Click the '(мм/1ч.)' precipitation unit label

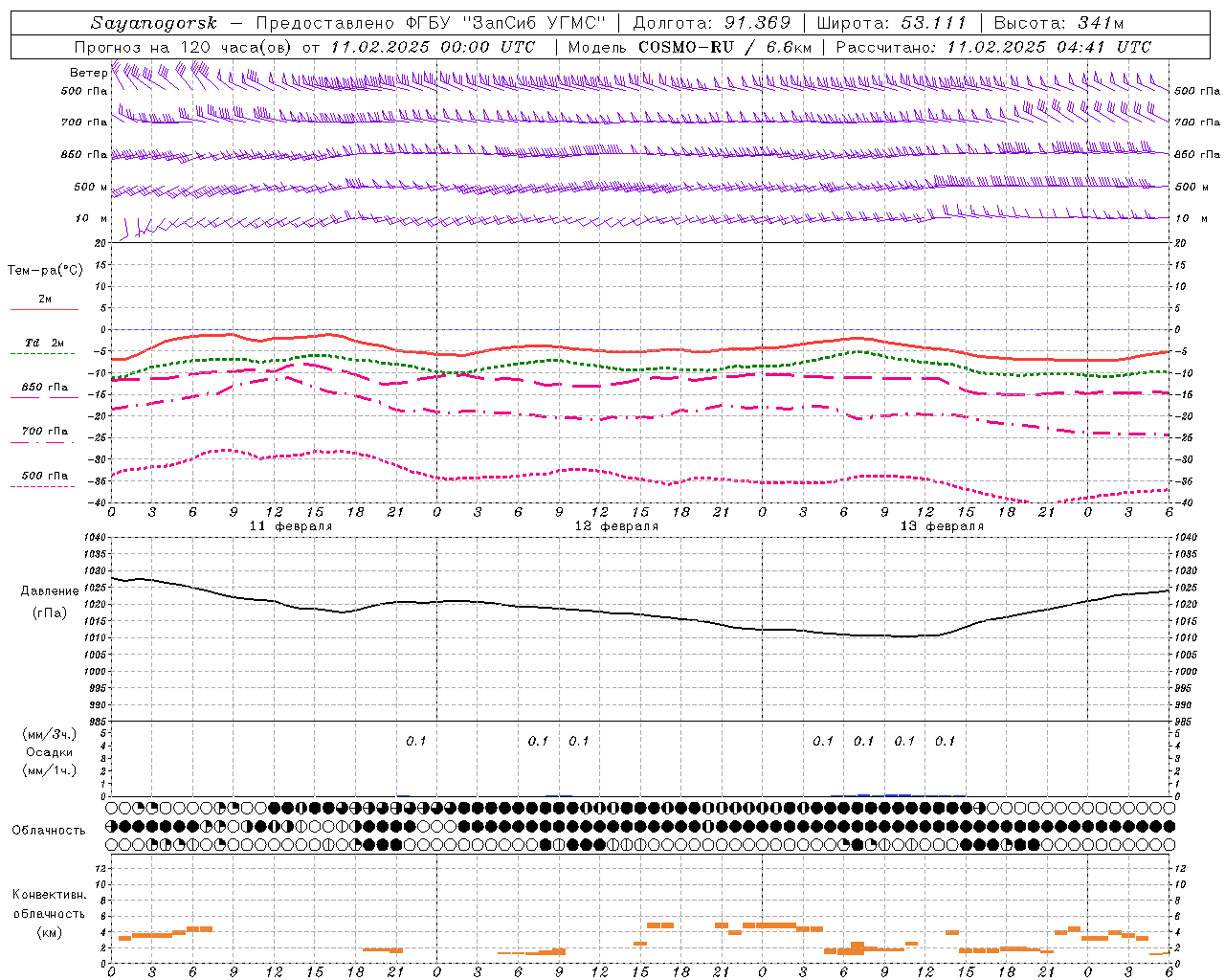pos(50,770)
